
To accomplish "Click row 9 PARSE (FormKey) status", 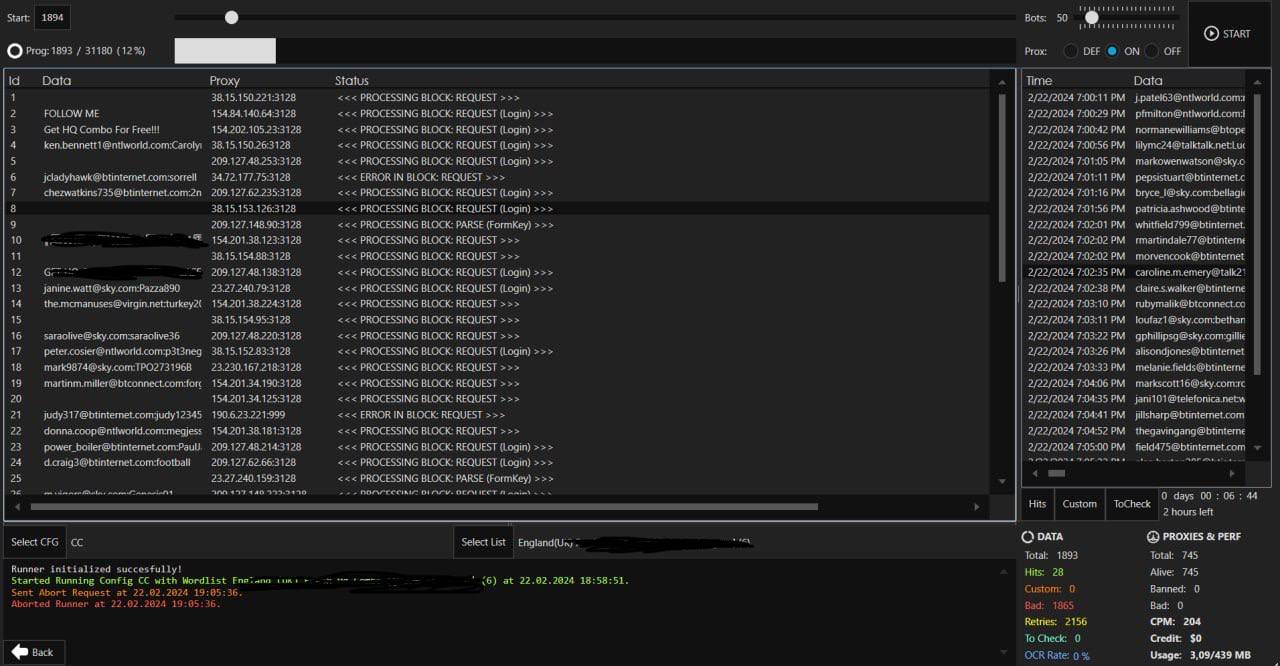I will click(x=445, y=225).
